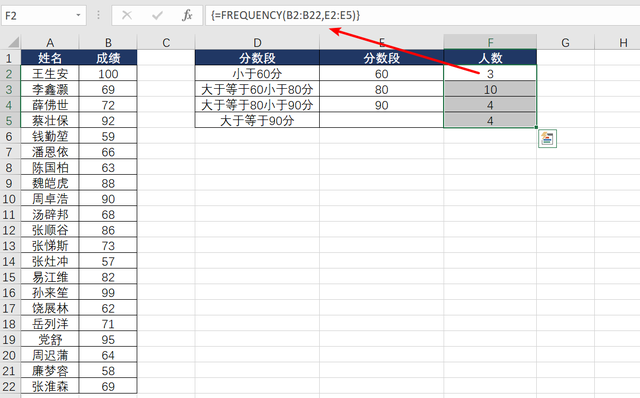640x398 pixels.
Task: Click the 分数段 header in column D
Action: [x=257, y=58]
